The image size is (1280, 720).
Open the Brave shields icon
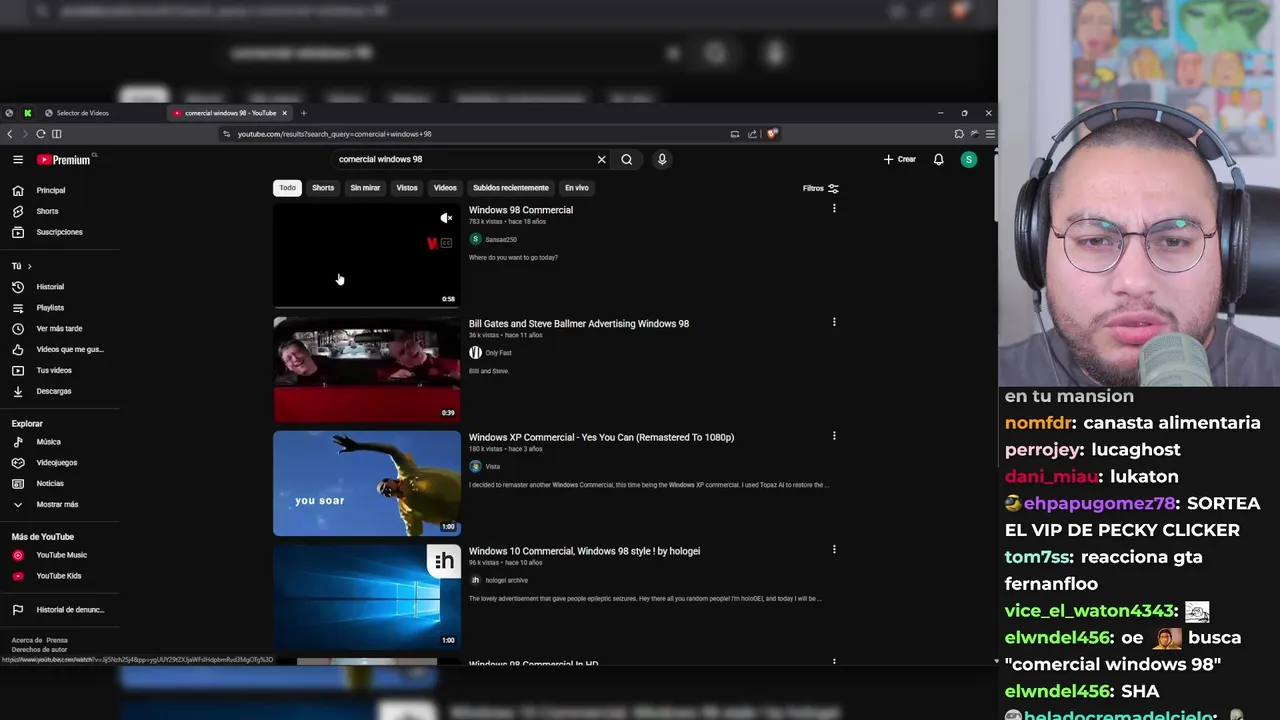pos(772,134)
